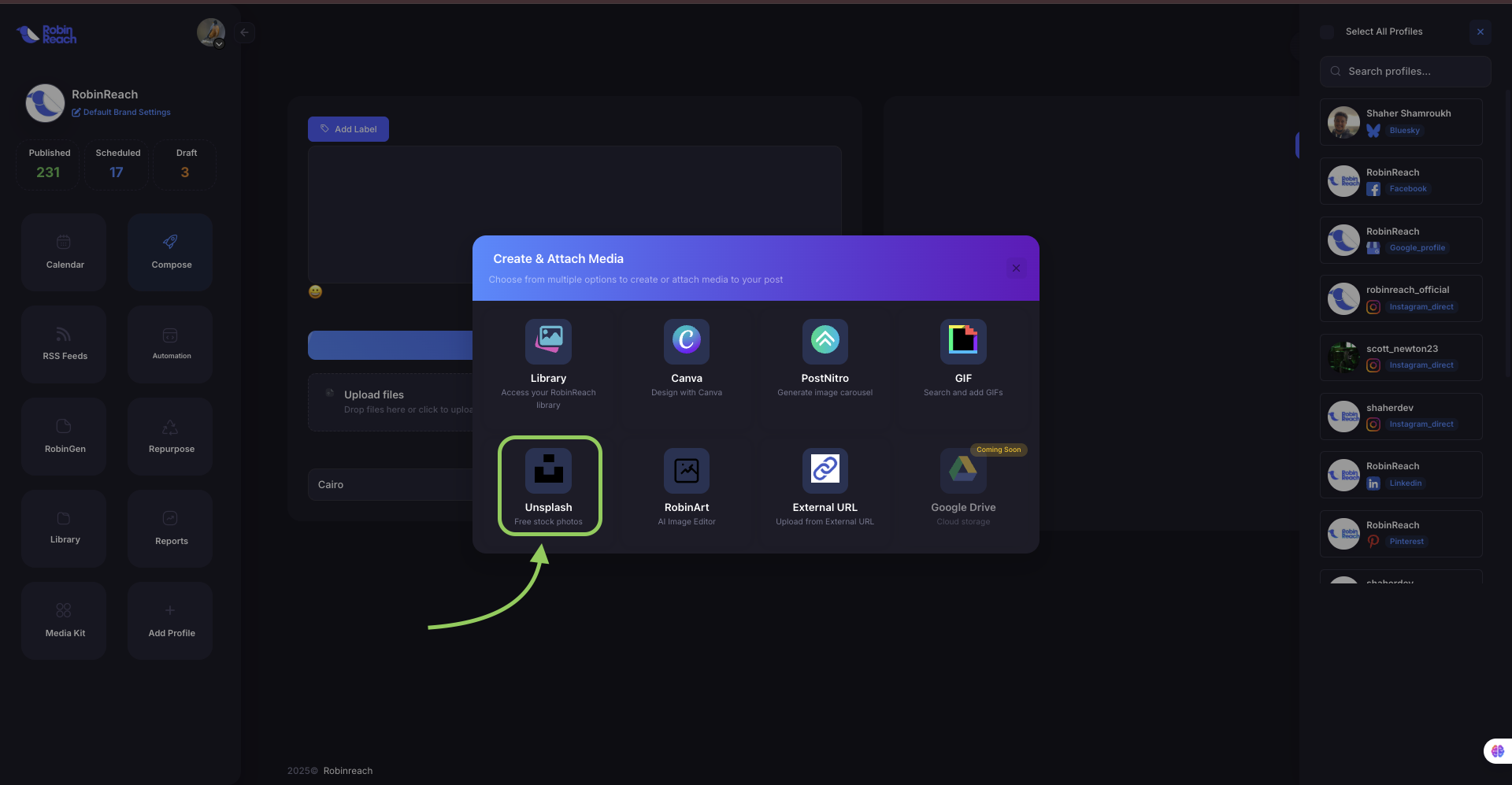Image resolution: width=1512 pixels, height=785 pixels.
Task: Select the Shaher Shamroukh Bluesky profile
Action: (1401, 122)
